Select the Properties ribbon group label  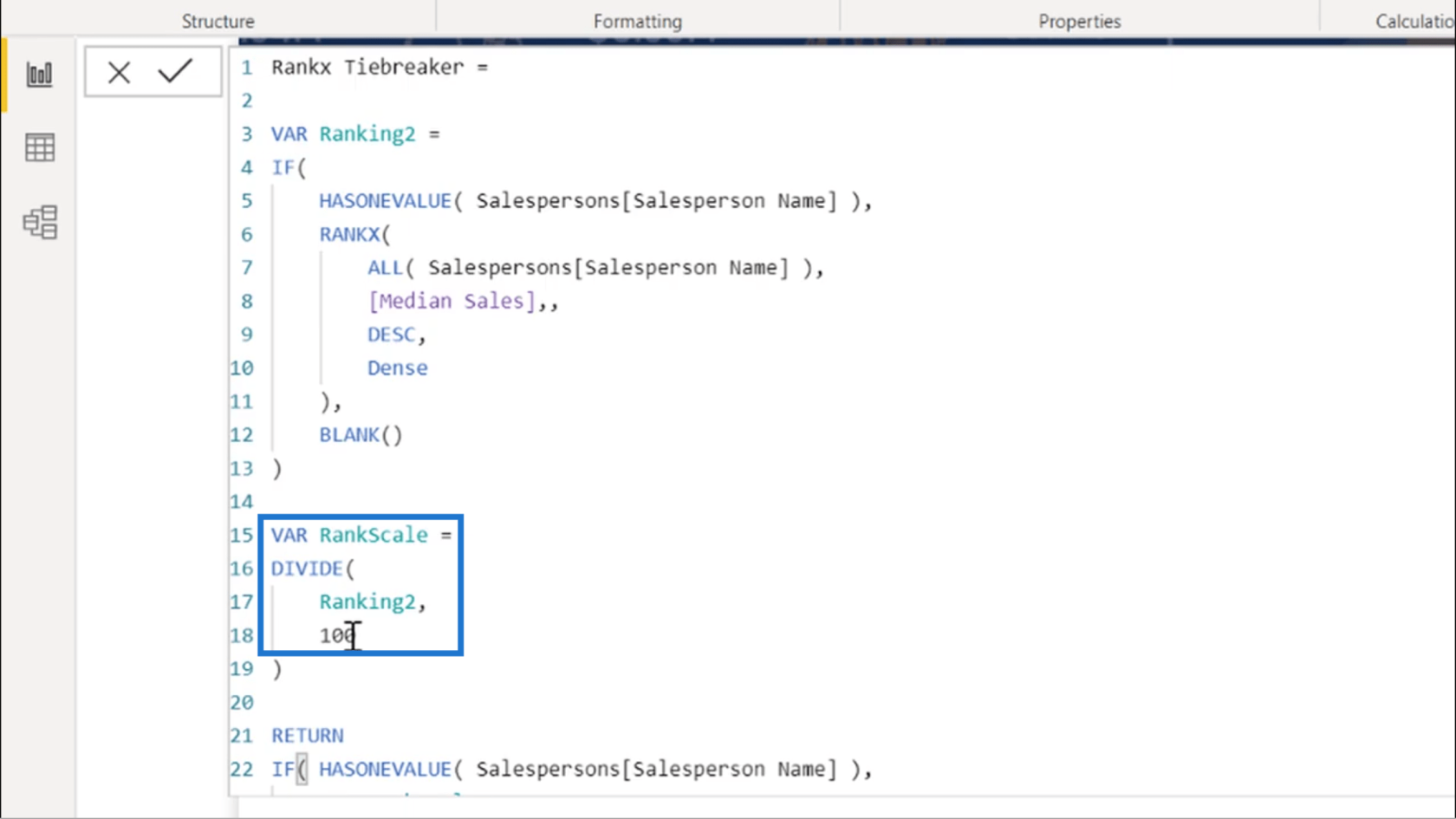click(1080, 21)
